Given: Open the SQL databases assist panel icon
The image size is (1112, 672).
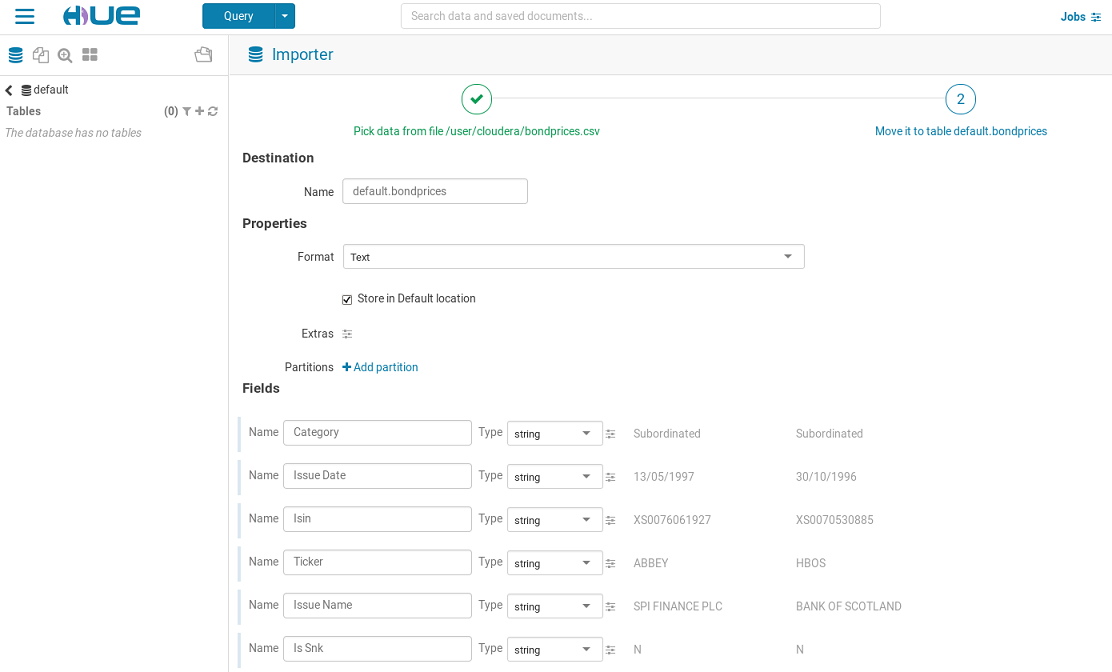Looking at the screenshot, I should [x=16, y=55].
